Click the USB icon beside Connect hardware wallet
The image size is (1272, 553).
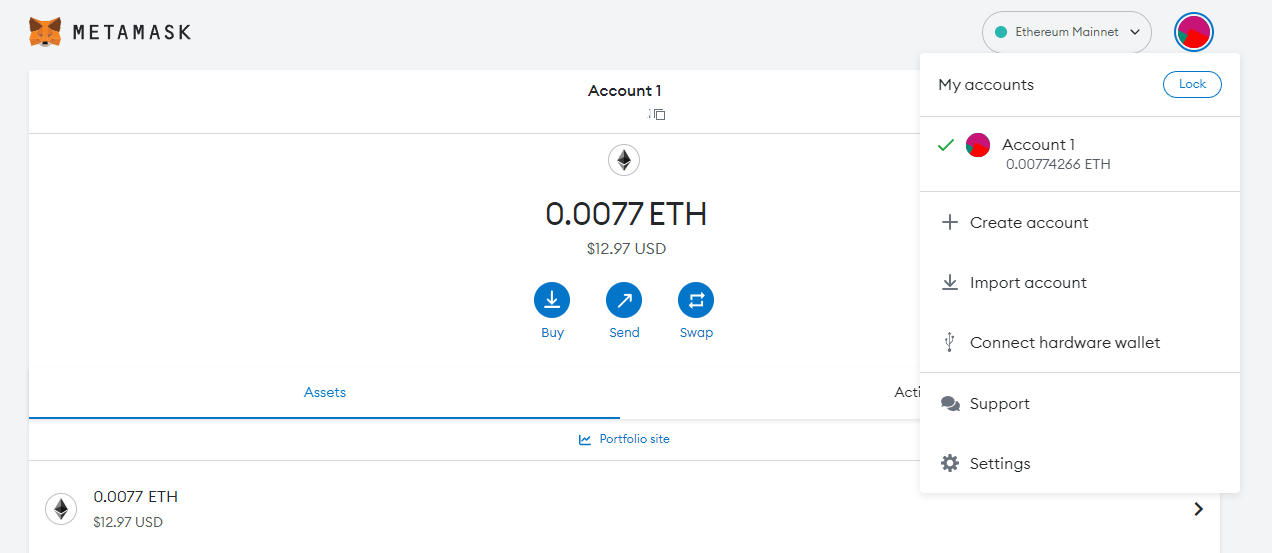[950, 342]
